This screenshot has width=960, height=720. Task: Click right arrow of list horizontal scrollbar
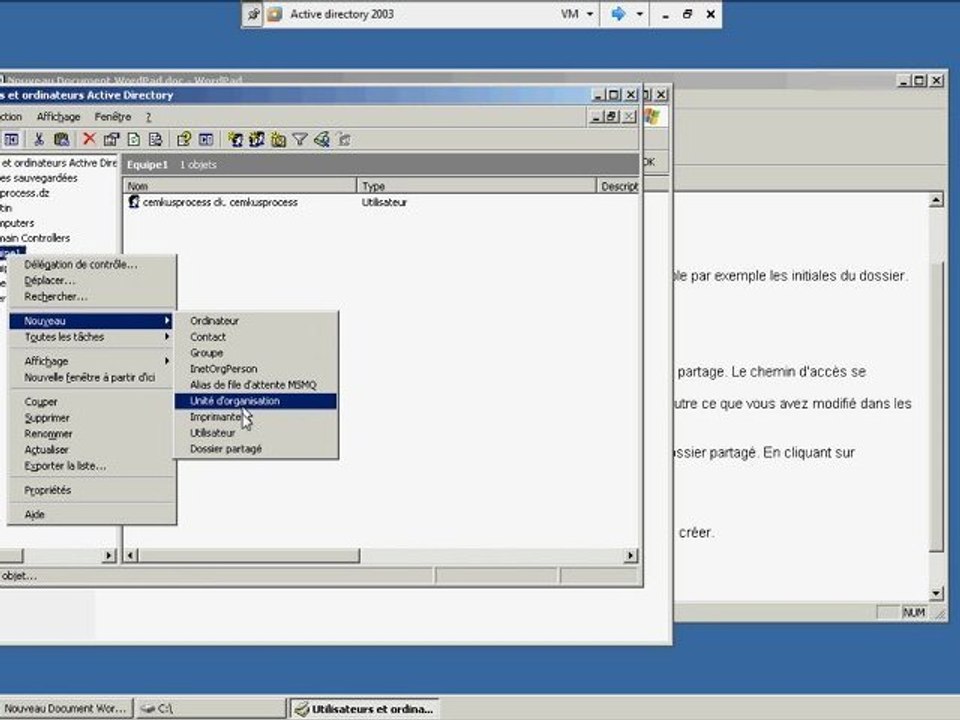click(x=631, y=555)
